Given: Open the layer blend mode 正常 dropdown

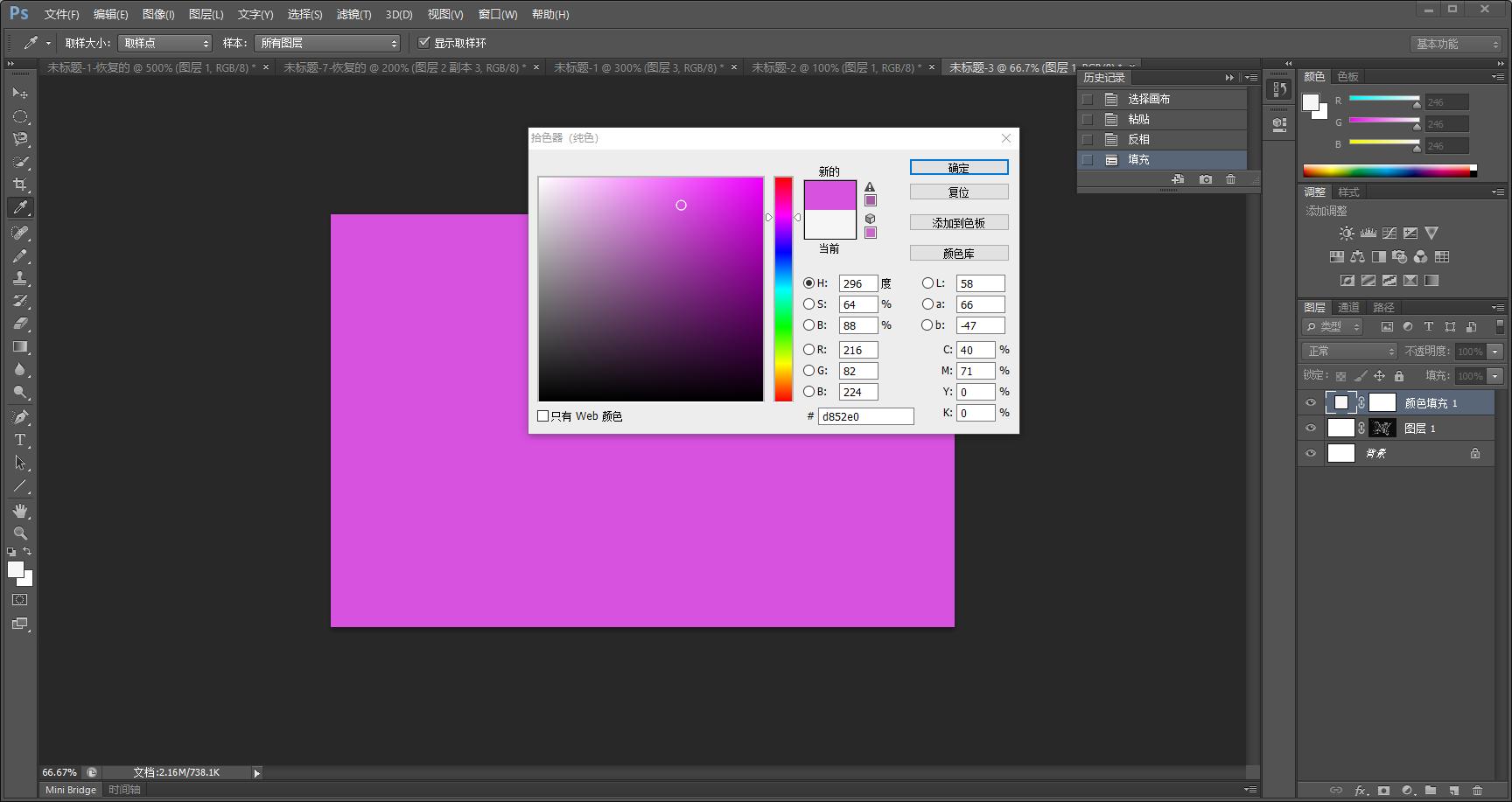Looking at the screenshot, I should tap(1349, 351).
